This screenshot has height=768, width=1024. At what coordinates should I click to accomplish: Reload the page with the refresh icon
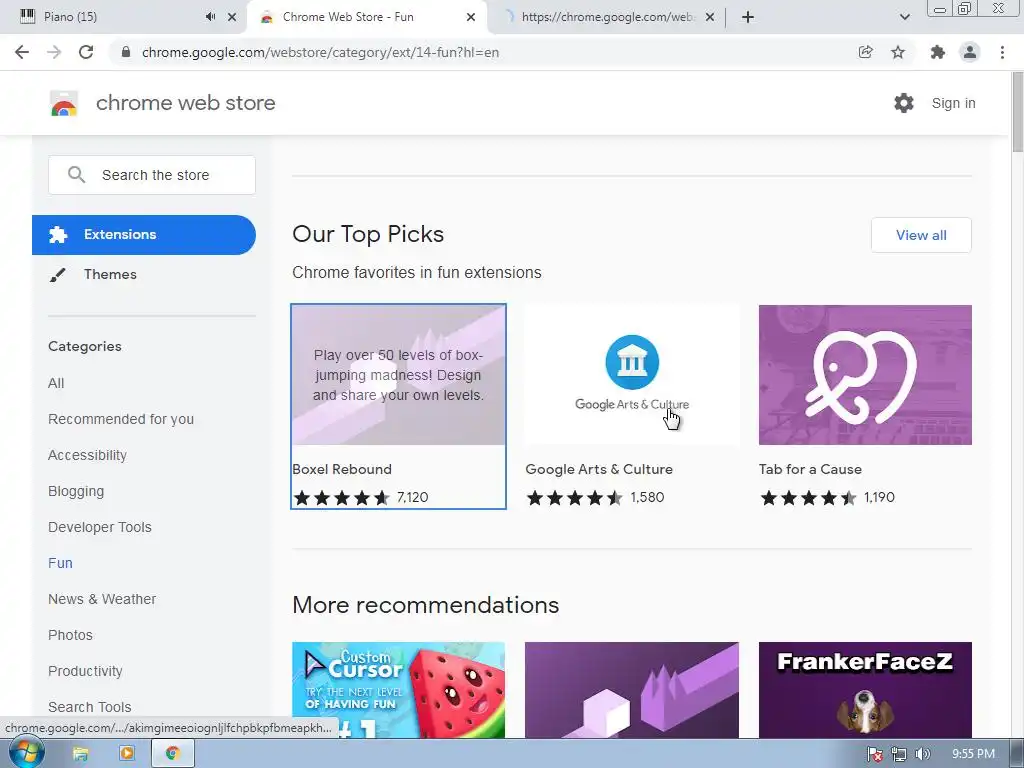pyautogui.click(x=86, y=52)
